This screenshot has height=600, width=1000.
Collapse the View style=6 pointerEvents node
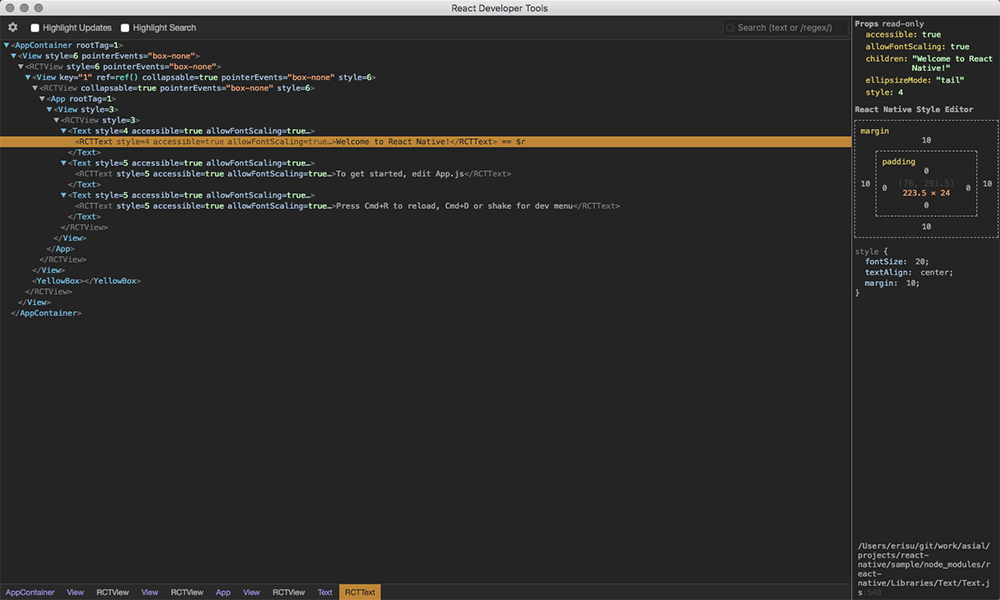13,56
